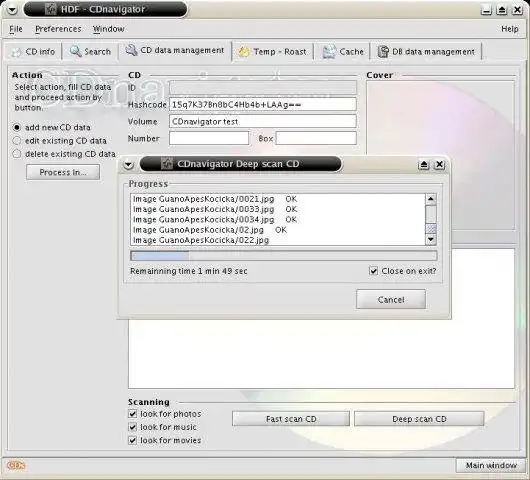Click the DB data management tab icon
Image resolution: width=530 pixels, height=480 pixels.
pyautogui.click(x=383, y=51)
